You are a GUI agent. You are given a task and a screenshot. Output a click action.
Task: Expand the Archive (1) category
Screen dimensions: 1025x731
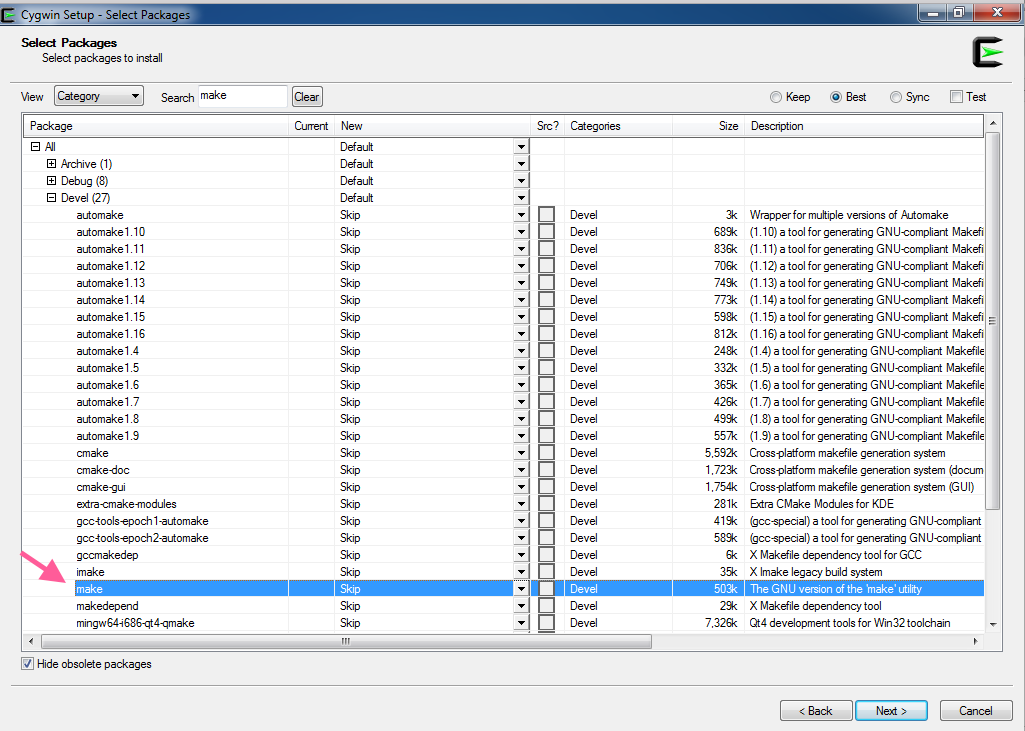pos(52,163)
